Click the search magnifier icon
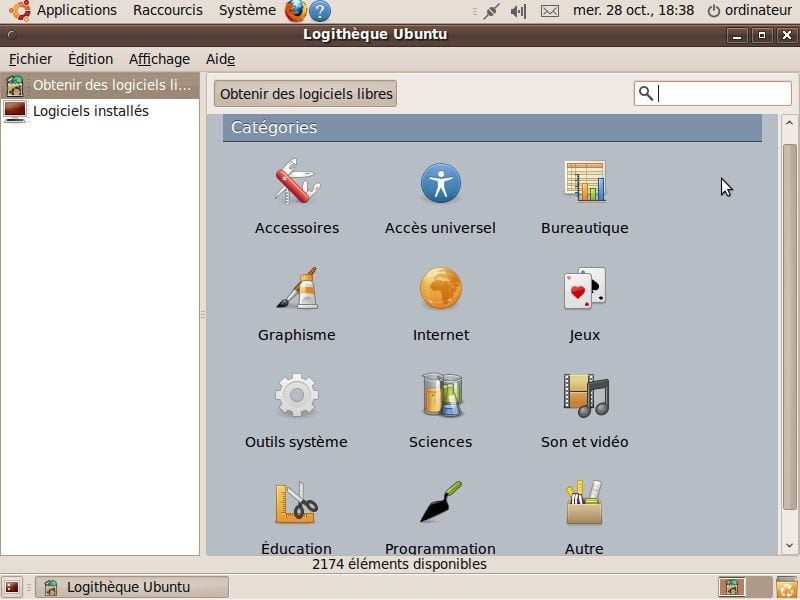 (645, 93)
